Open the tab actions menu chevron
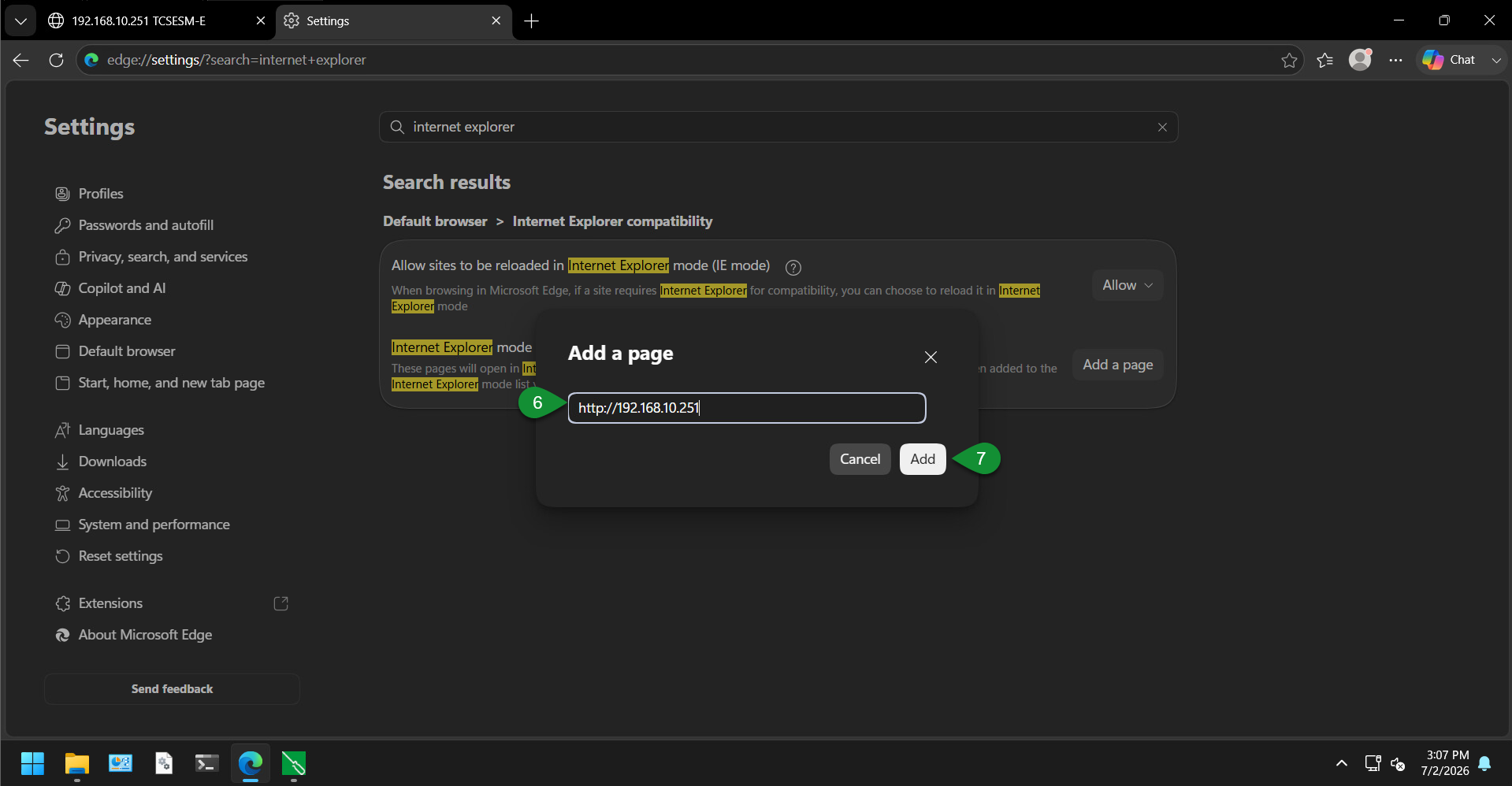The image size is (1512, 786). pyautogui.click(x=20, y=21)
